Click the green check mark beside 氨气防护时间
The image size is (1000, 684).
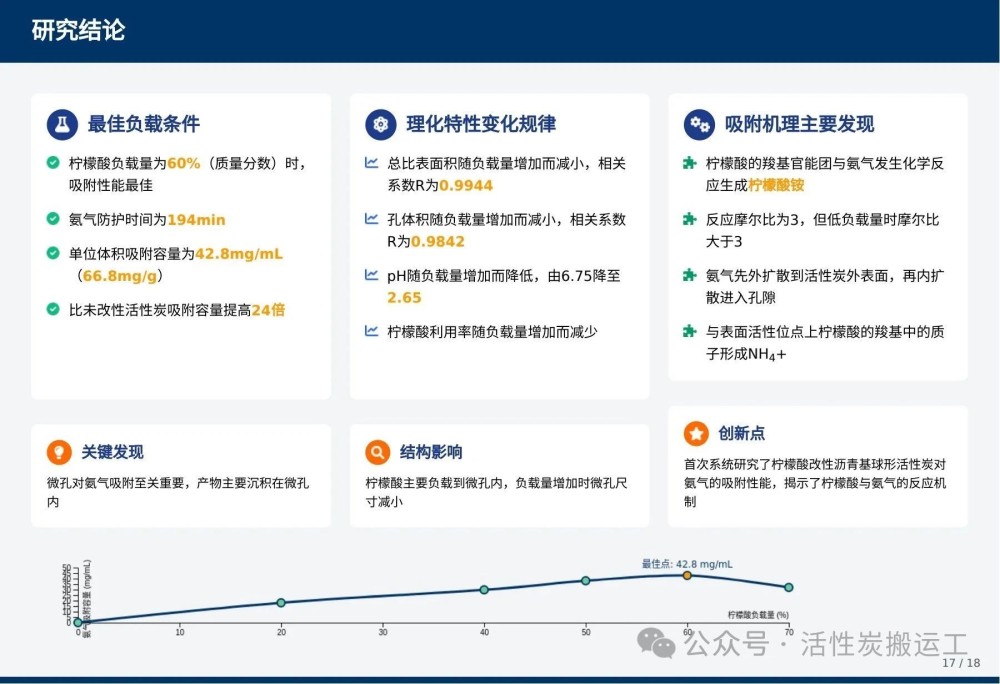coord(53,219)
